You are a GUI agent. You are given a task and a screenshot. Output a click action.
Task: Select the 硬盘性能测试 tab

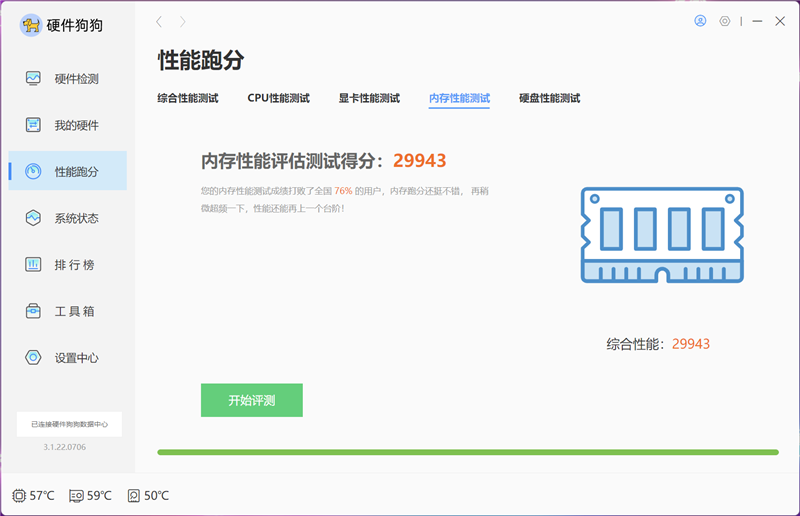[x=549, y=98]
